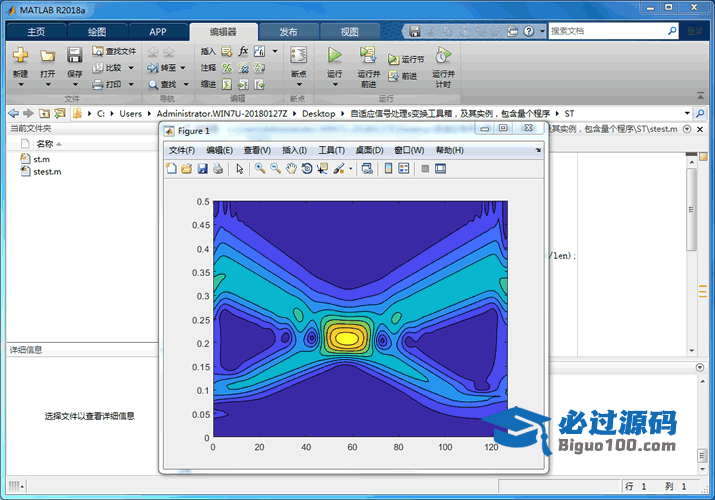Image resolution: width=715 pixels, height=500 pixels.
Task: Select stest.m in current folder list
Action: tap(47, 172)
